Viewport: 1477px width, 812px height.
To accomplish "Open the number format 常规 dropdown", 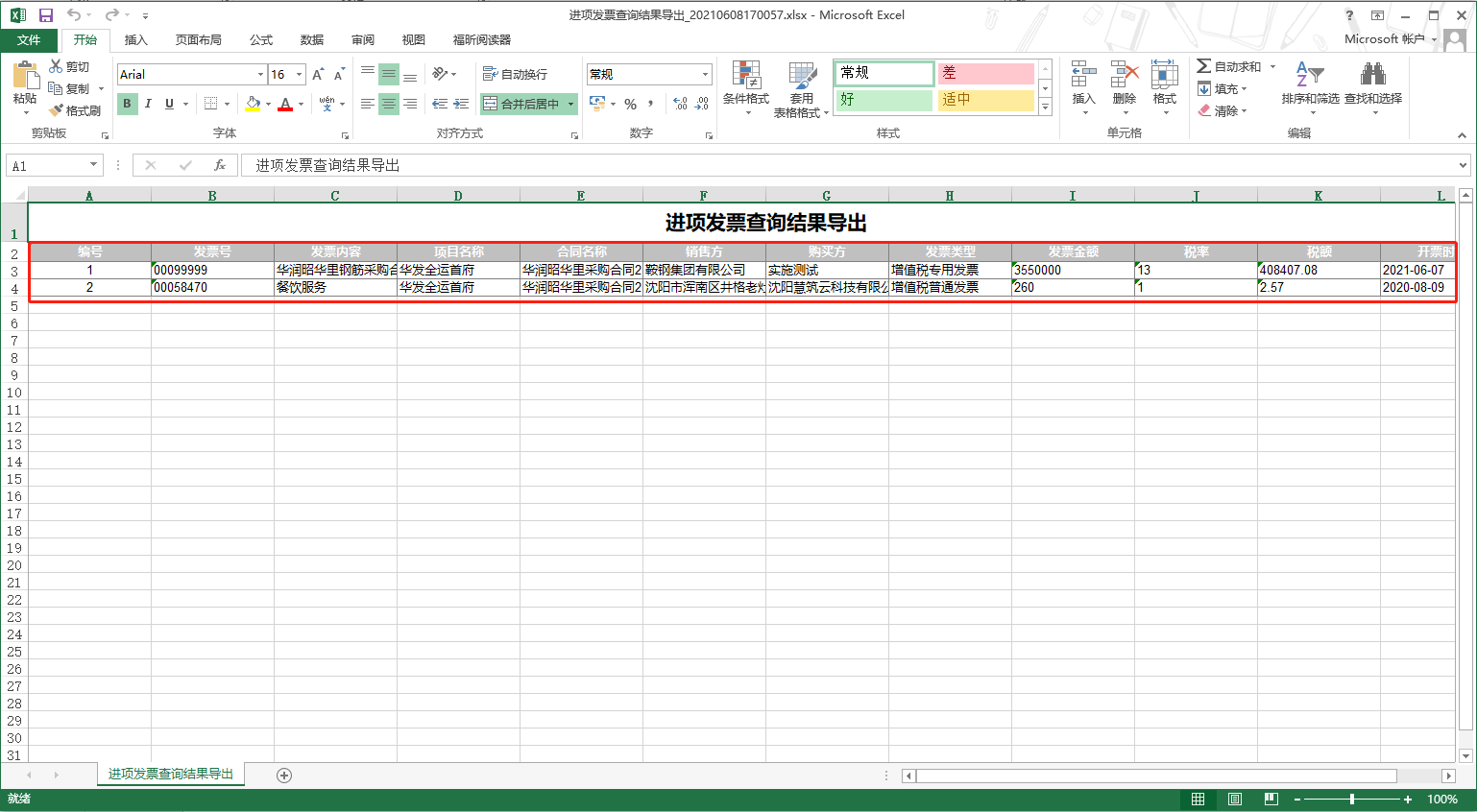I will coord(705,74).
